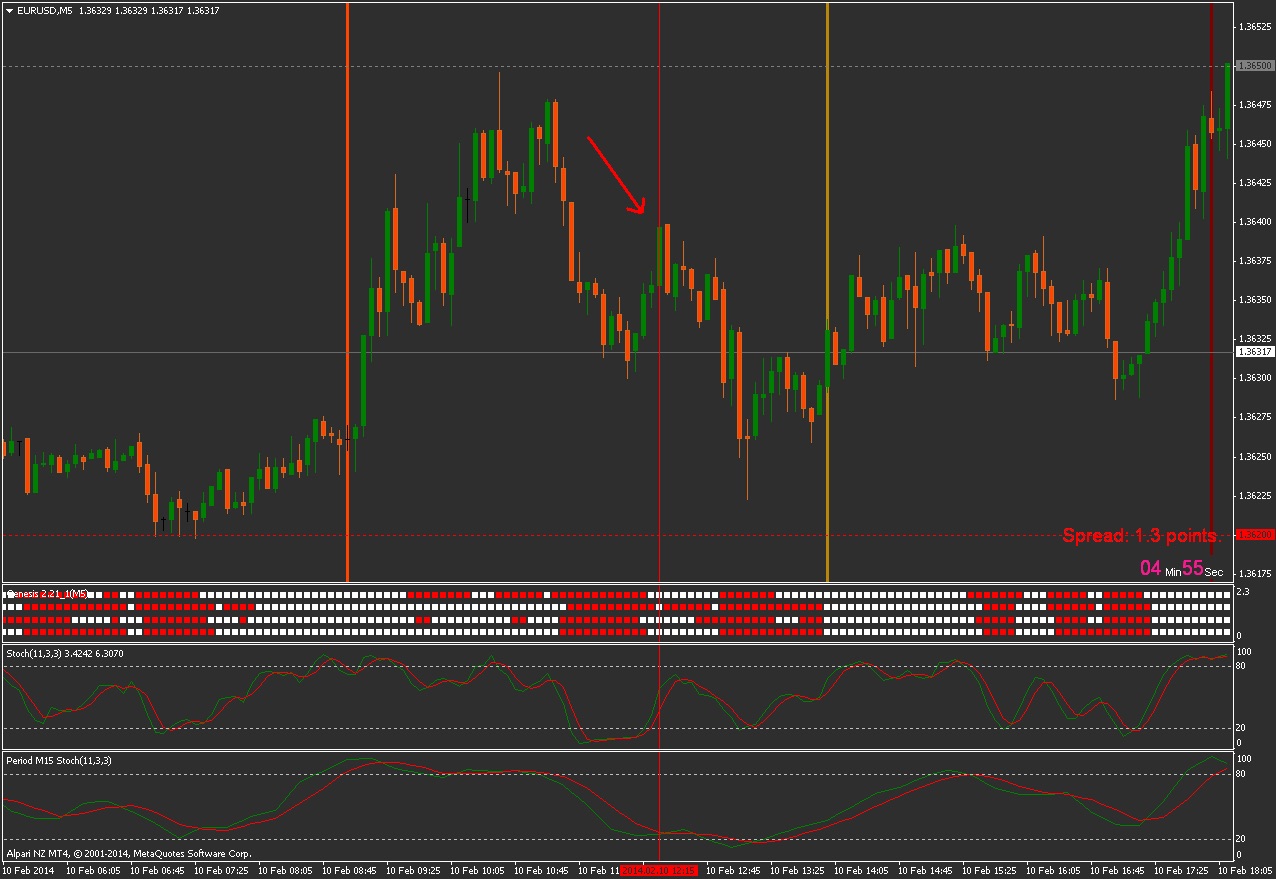1276x879 pixels.
Task: Select the dark red vertical line near 18:05
Action: 1211,280
